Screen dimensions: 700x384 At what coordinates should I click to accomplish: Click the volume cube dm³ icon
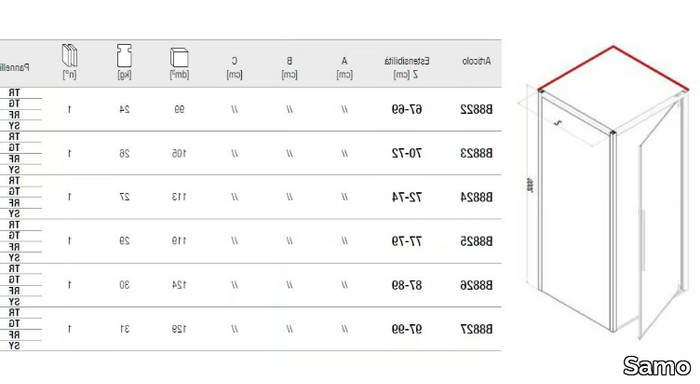click(x=179, y=58)
